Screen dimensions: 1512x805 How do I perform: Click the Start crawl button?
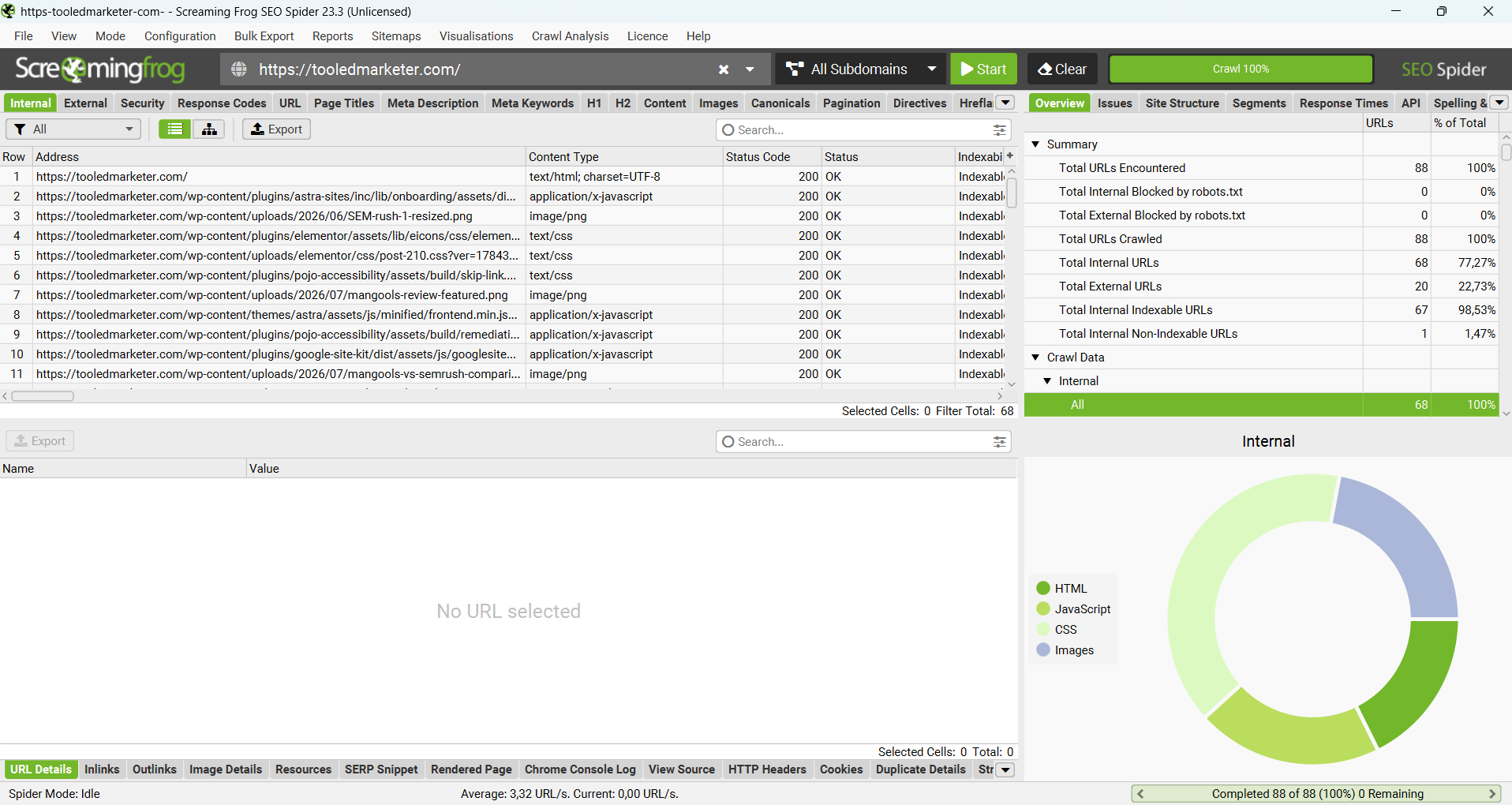pos(983,69)
